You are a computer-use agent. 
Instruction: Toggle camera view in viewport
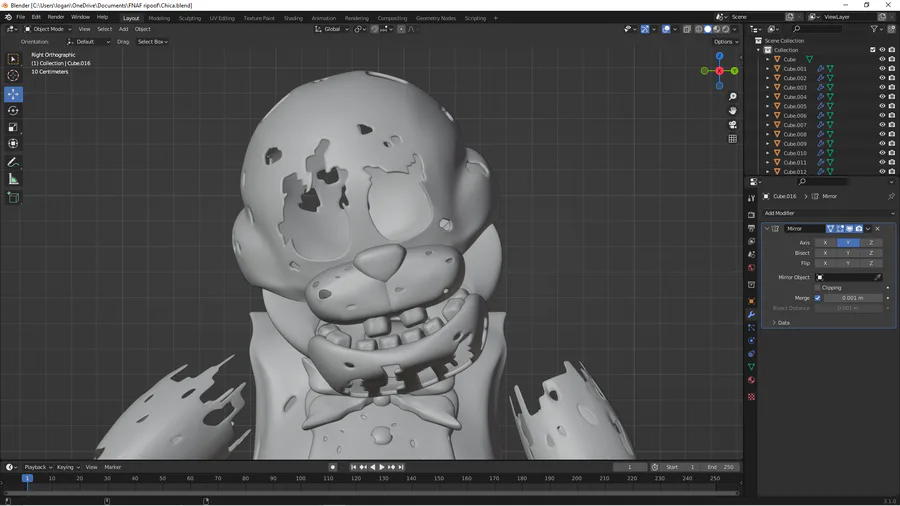[733, 125]
